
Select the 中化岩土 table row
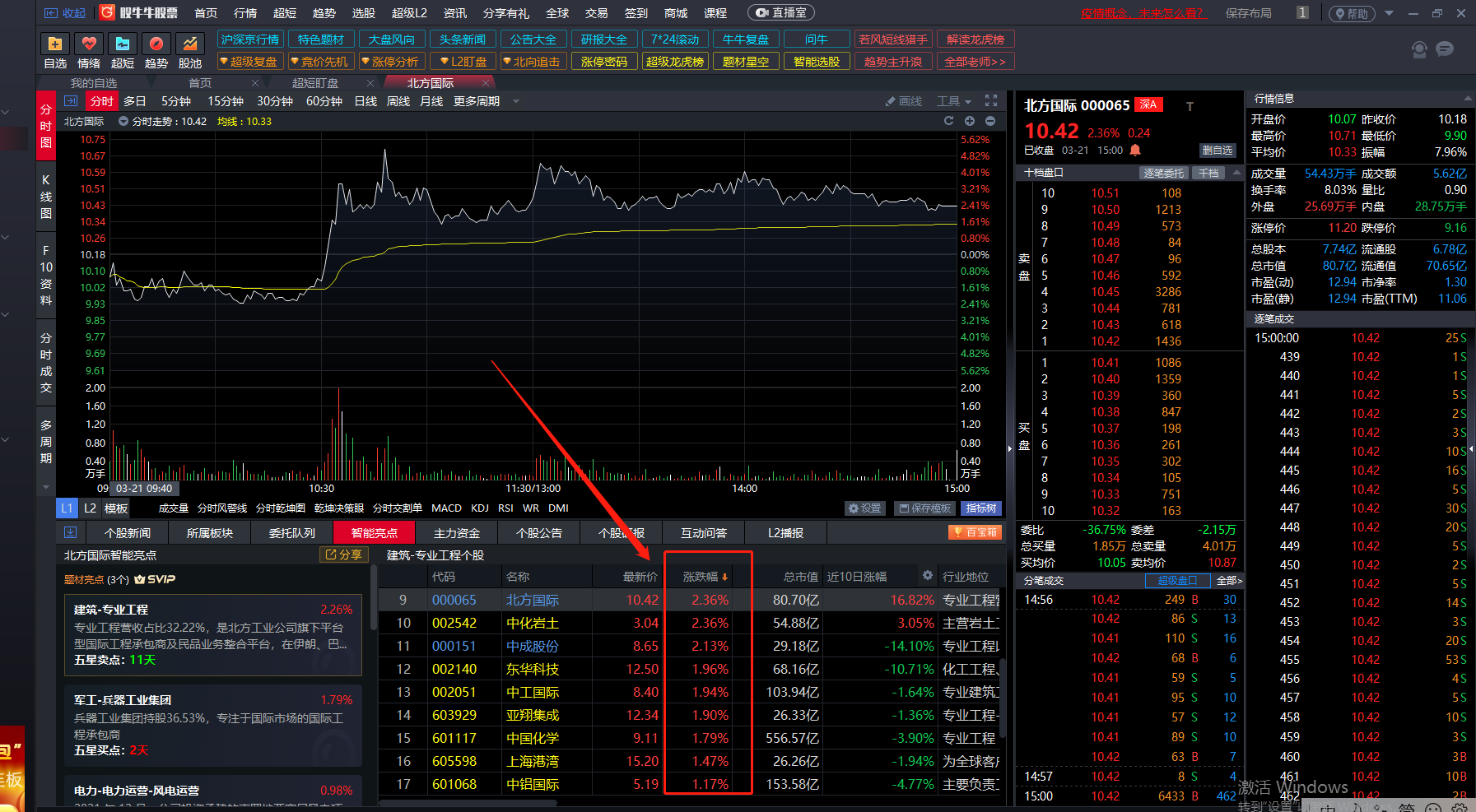pyautogui.click(x=691, y=623)
